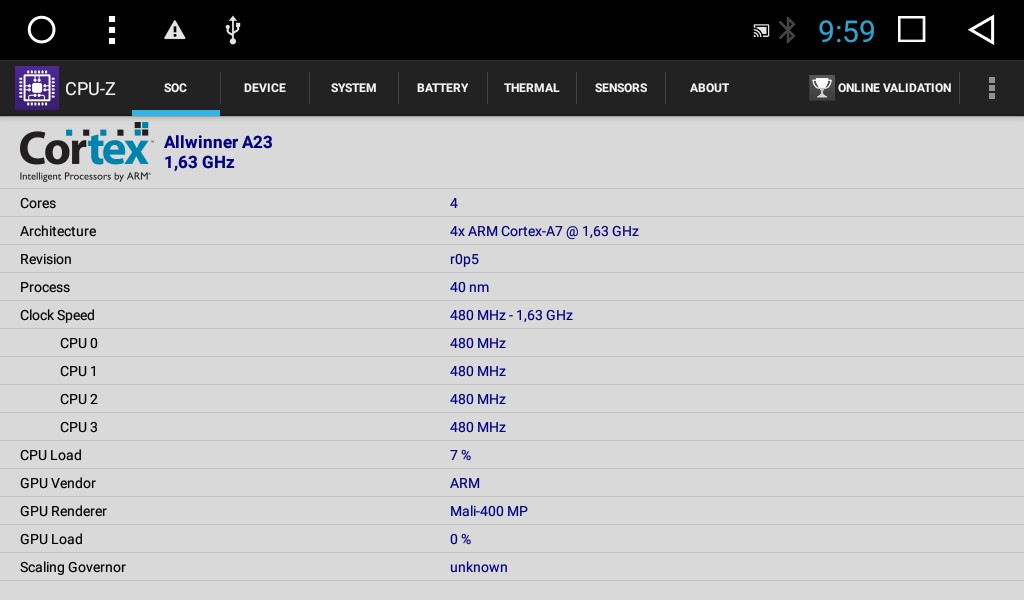Tap the cast screen icon

pyautogui.click(x=761, y=31)
